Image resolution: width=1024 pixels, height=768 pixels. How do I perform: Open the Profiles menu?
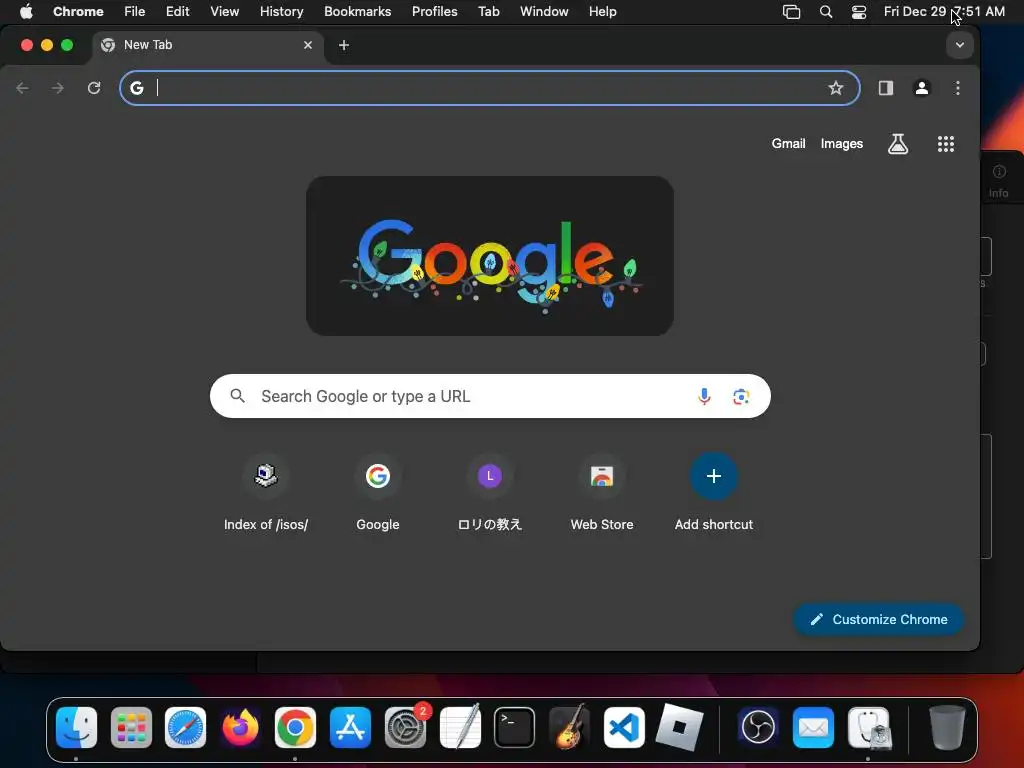coord(434,11)
